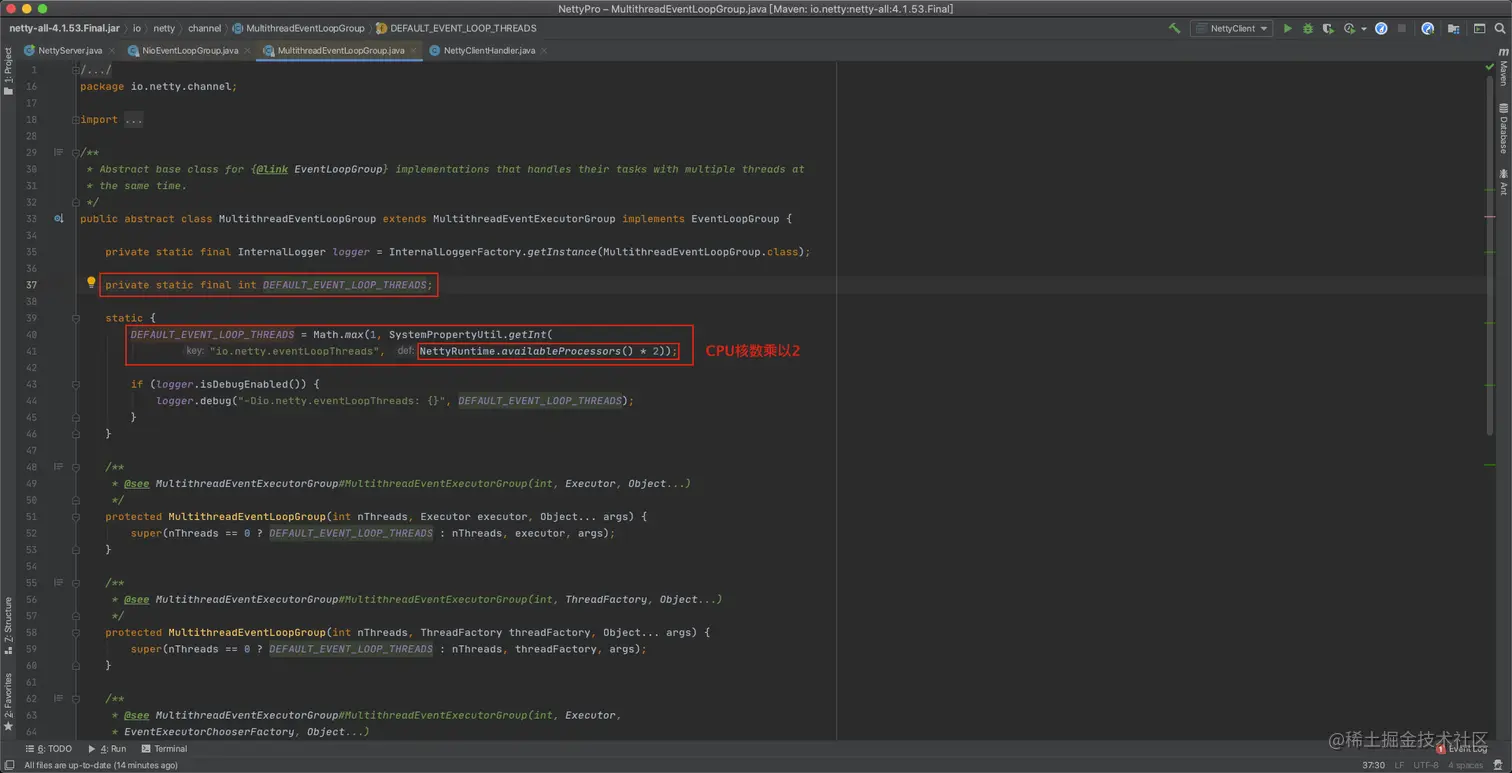1512x773 pixels.
Task: Collapse the constructor at line 58
Action: pyautogui.click(x=76, y=632)
